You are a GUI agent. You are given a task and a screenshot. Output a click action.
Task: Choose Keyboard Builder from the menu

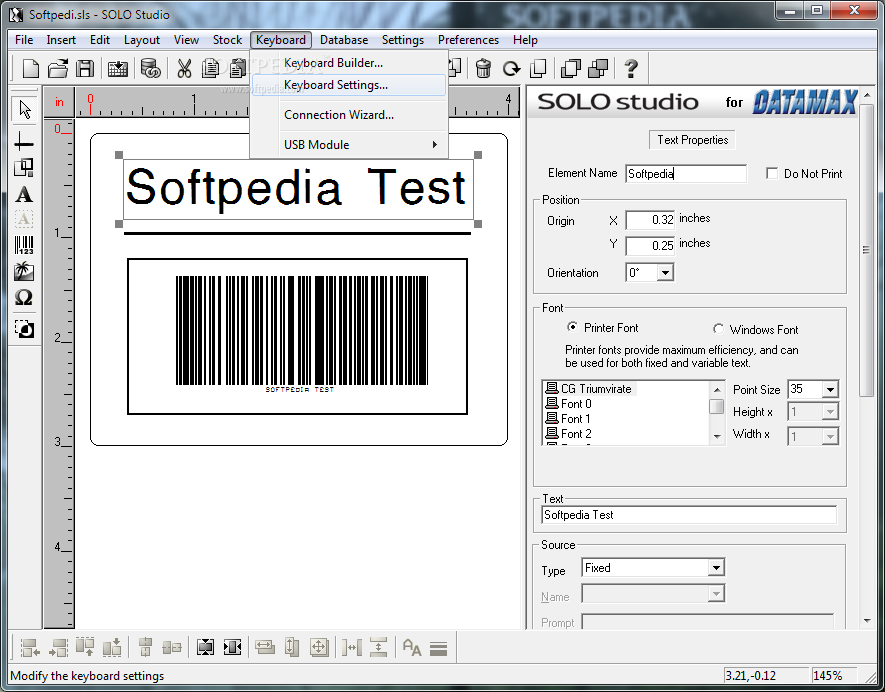(349, 63)
